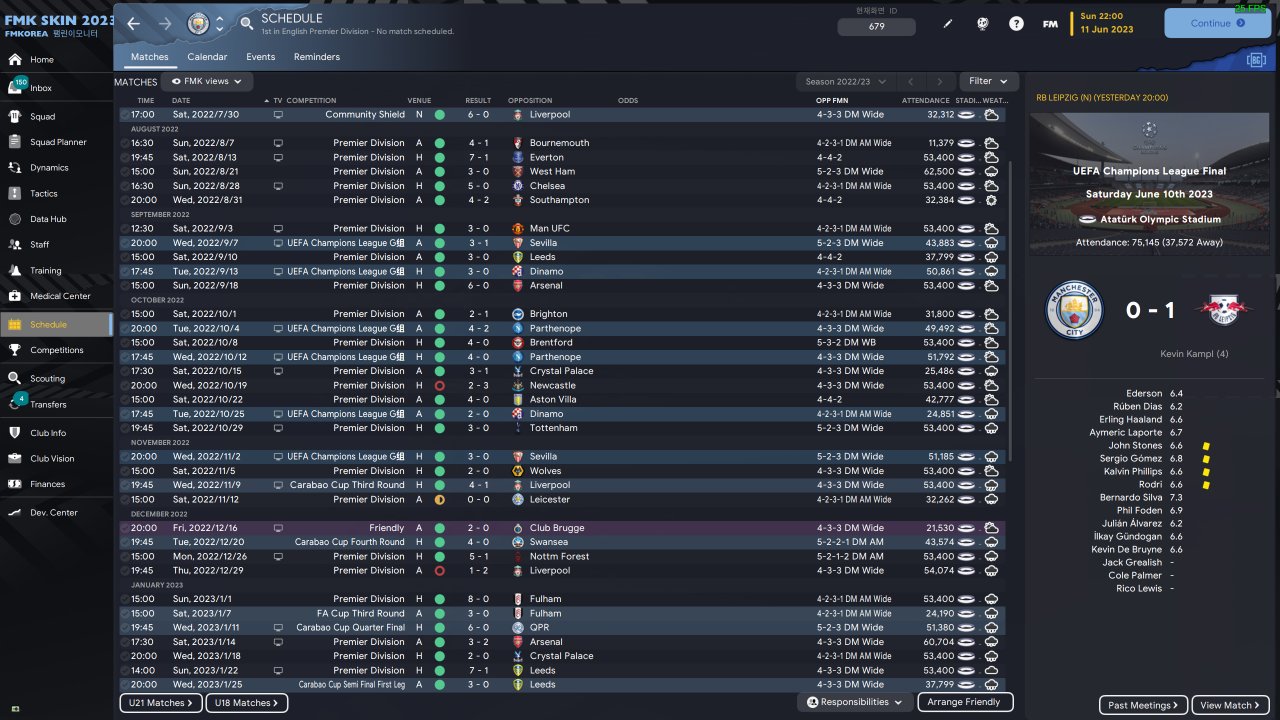Switch to the Events tab
Viewport: 1280px width, 720px height.
260,57
